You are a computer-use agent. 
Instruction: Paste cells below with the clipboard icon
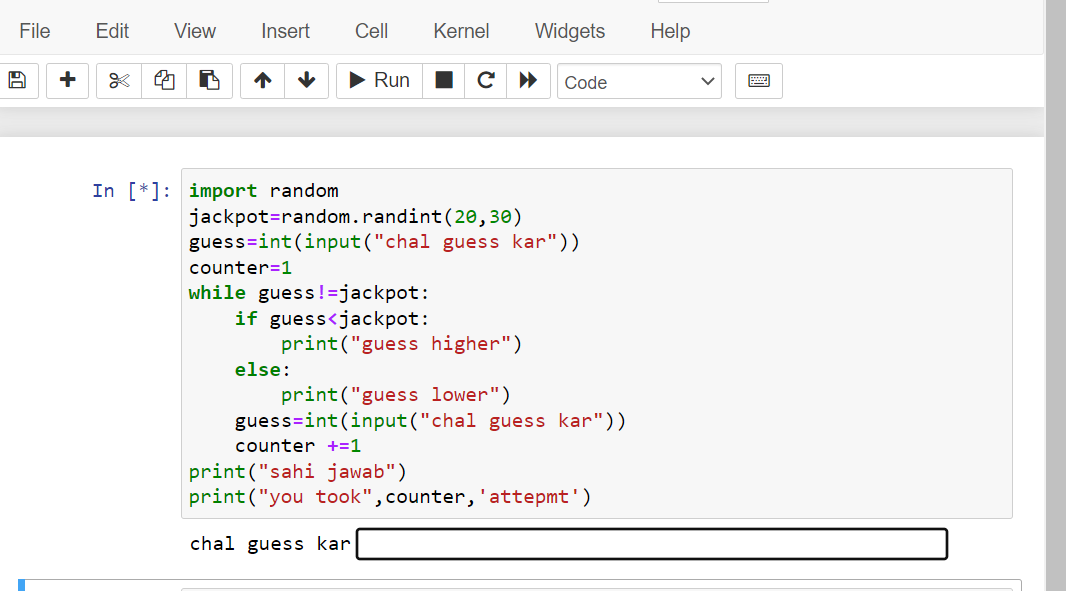coord(209,81)
